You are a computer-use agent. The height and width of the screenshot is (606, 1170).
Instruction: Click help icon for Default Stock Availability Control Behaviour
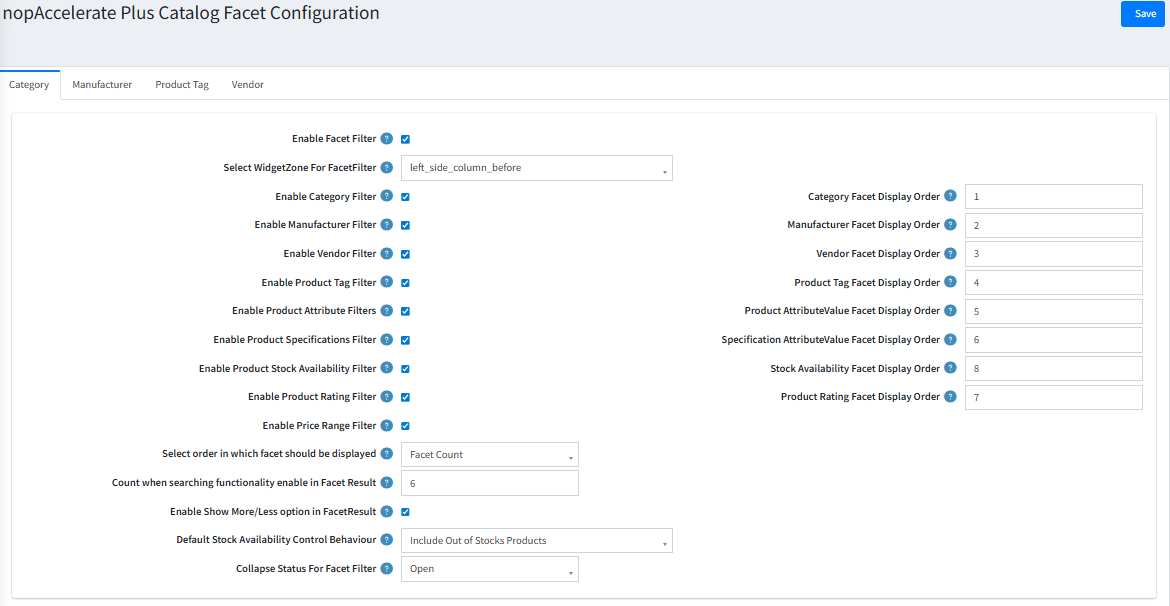click(388, 540)
